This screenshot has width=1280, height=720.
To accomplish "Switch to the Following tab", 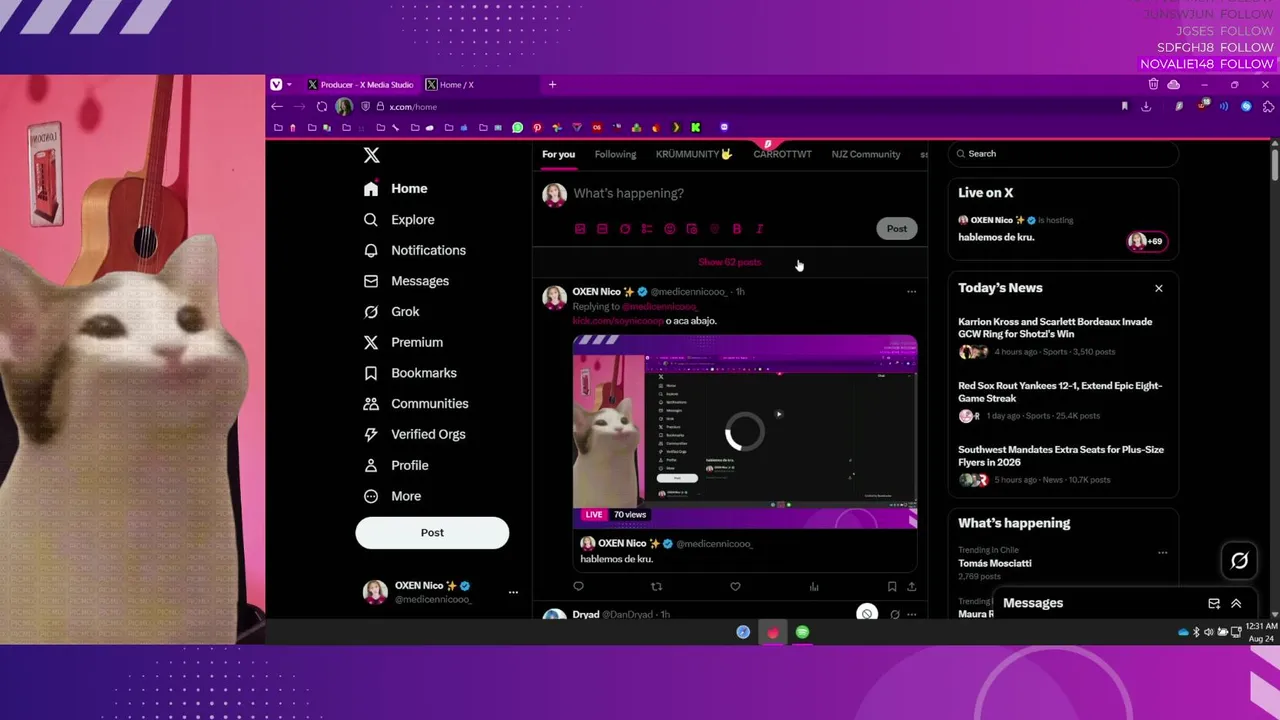I will click(615, 154).
